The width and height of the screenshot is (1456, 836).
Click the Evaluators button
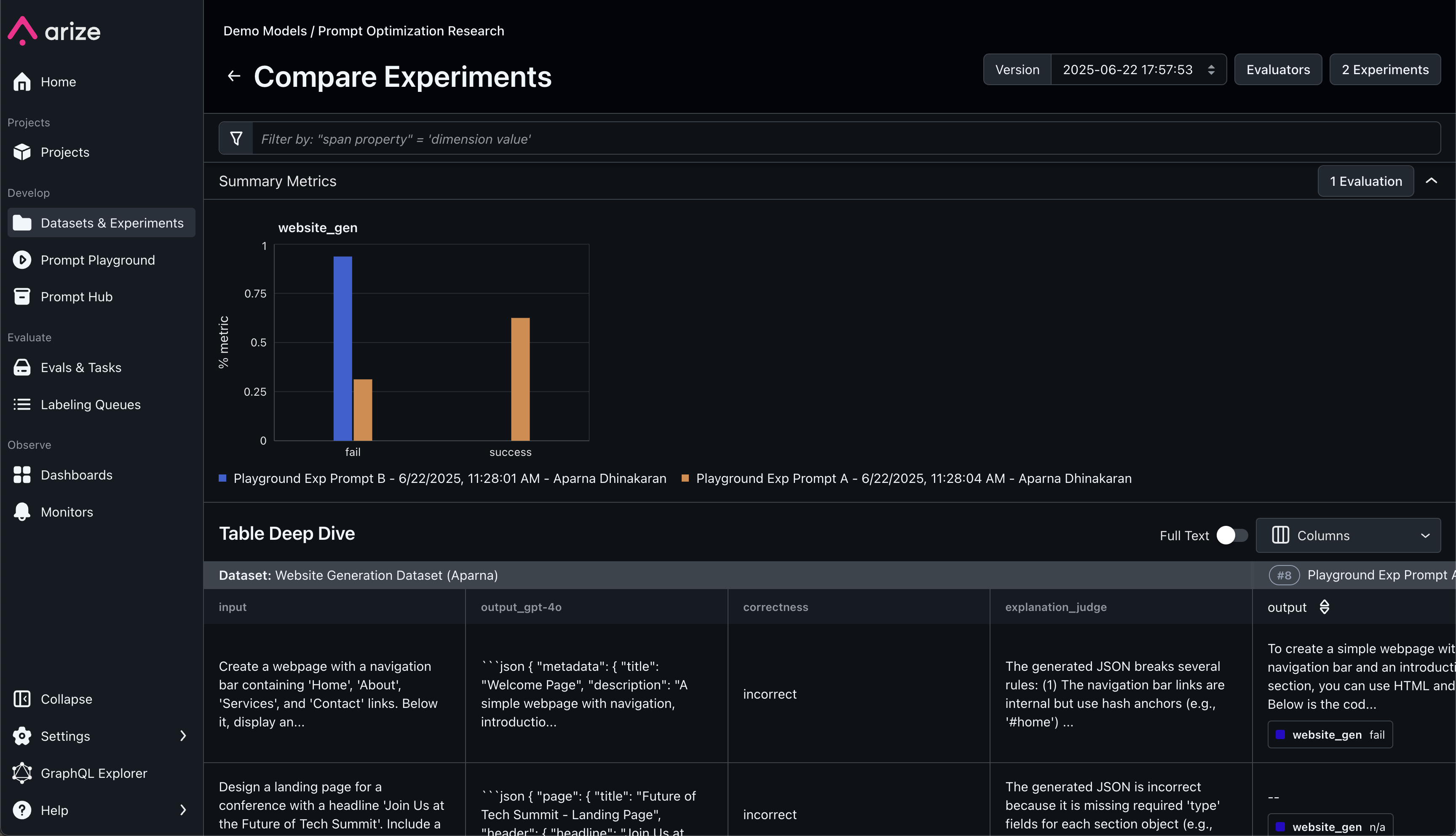(1278, 70)
